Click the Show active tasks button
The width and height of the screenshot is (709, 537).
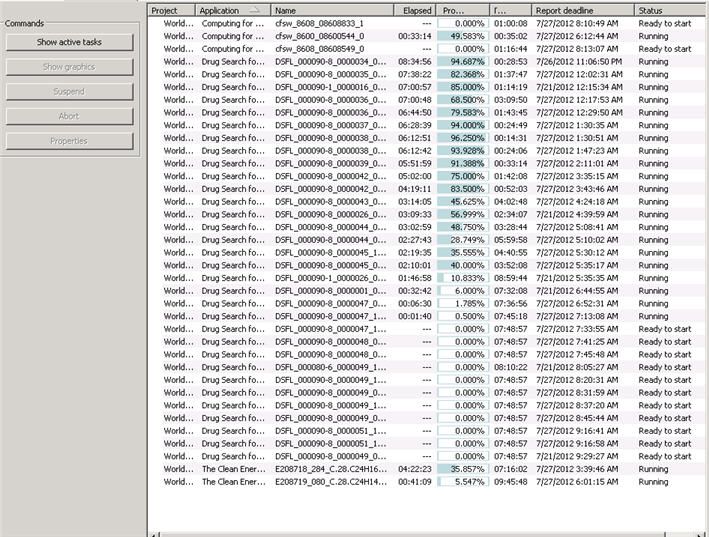69,43
